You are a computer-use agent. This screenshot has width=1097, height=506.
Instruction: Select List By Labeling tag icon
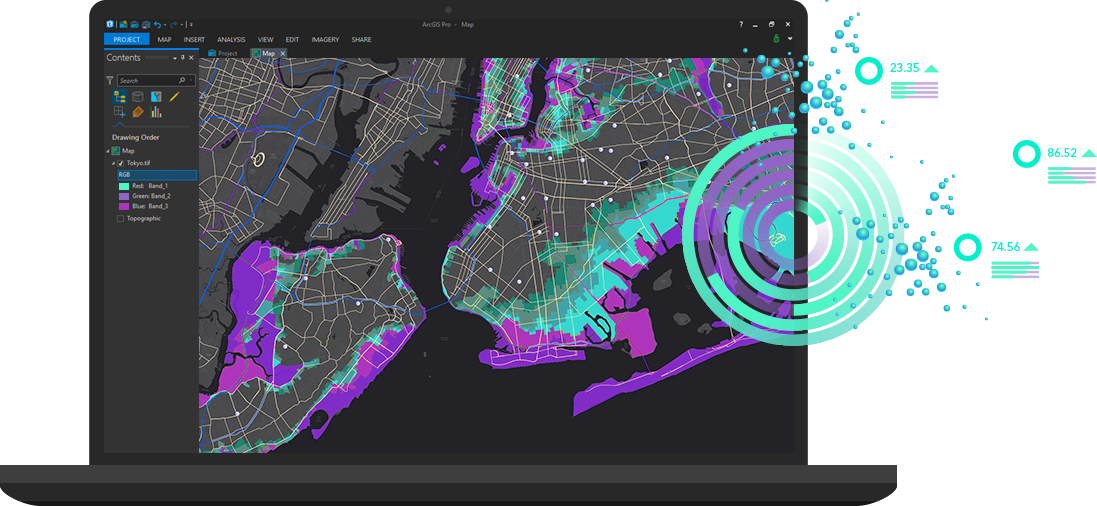point(138,112)
